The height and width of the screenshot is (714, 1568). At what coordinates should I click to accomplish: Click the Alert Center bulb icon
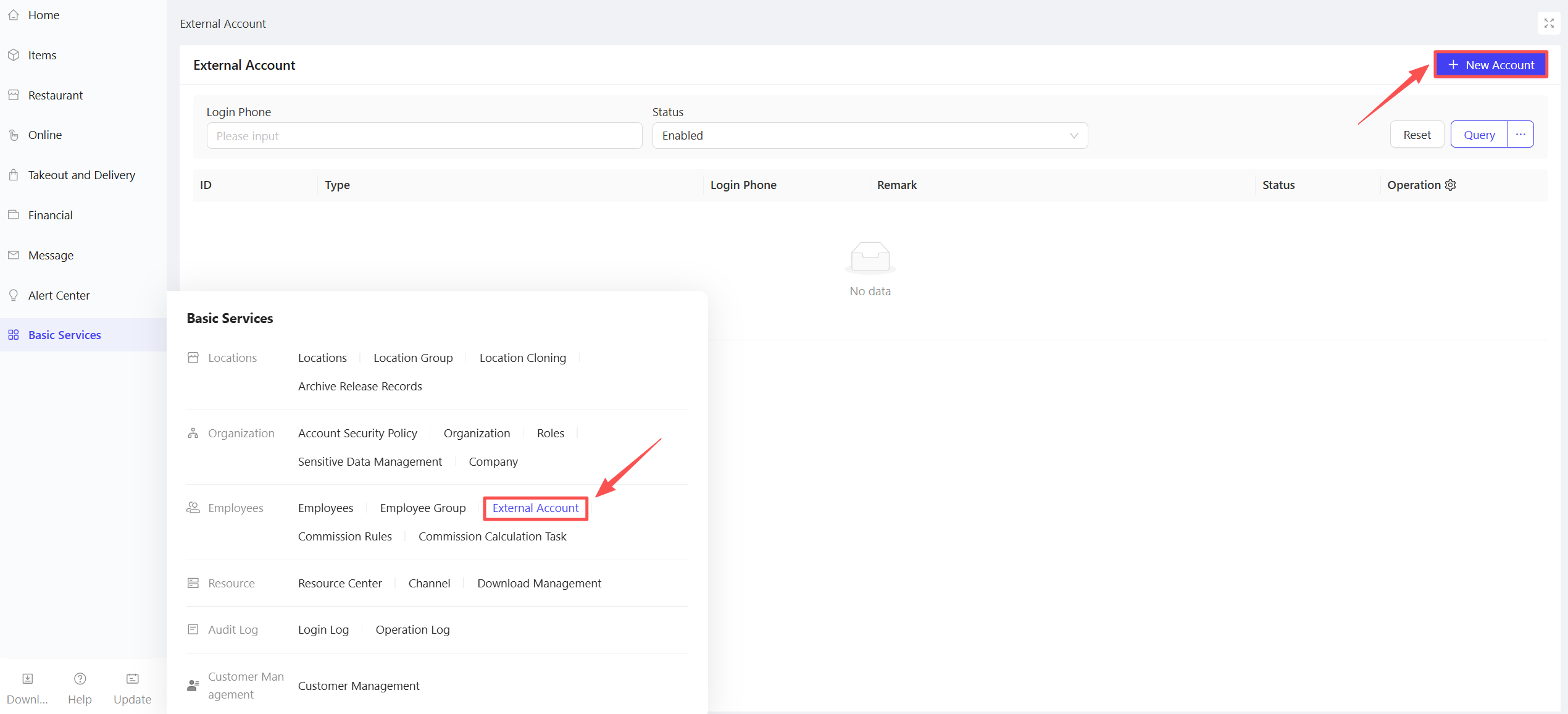pos(14,295)
